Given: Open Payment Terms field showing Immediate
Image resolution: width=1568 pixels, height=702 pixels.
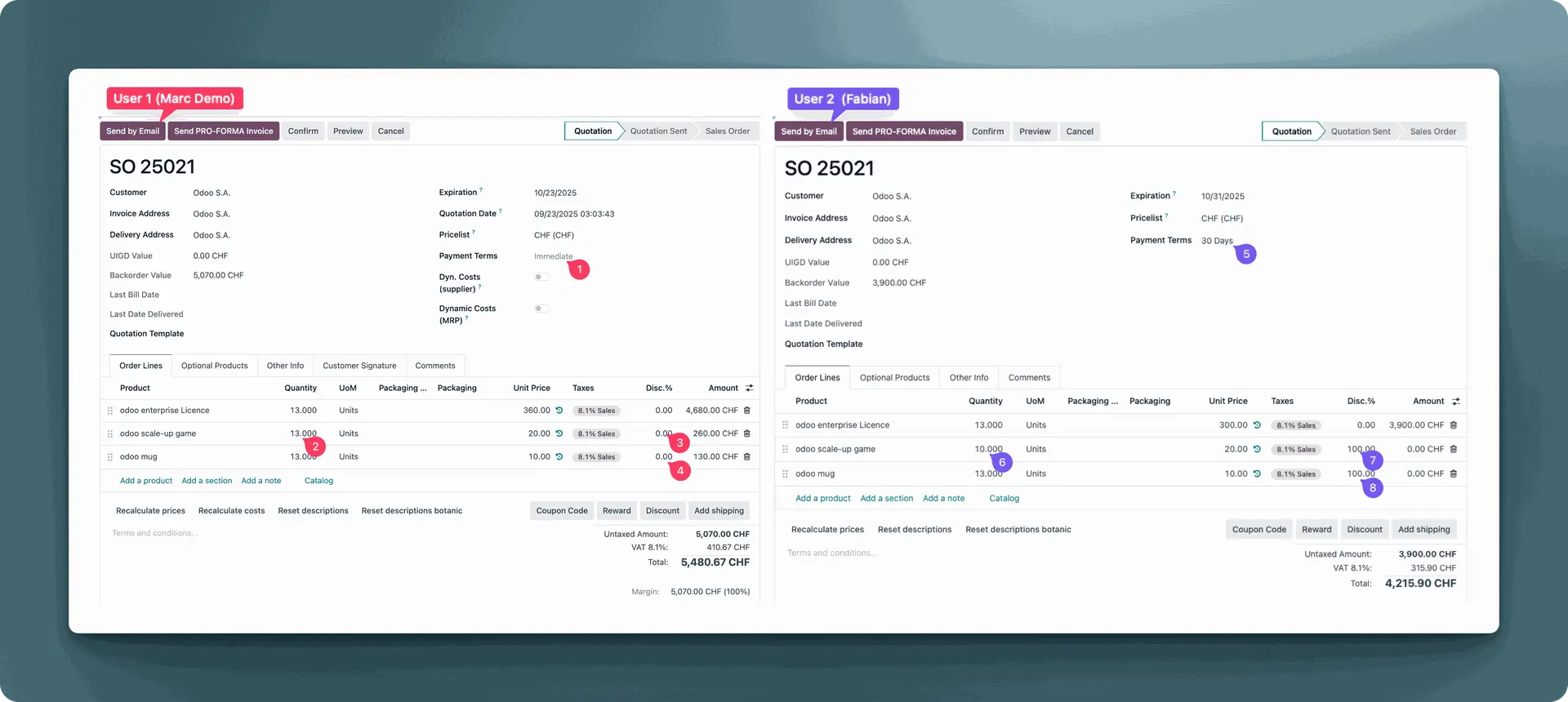Looking at the screenshot, I should tap(553, 256).
